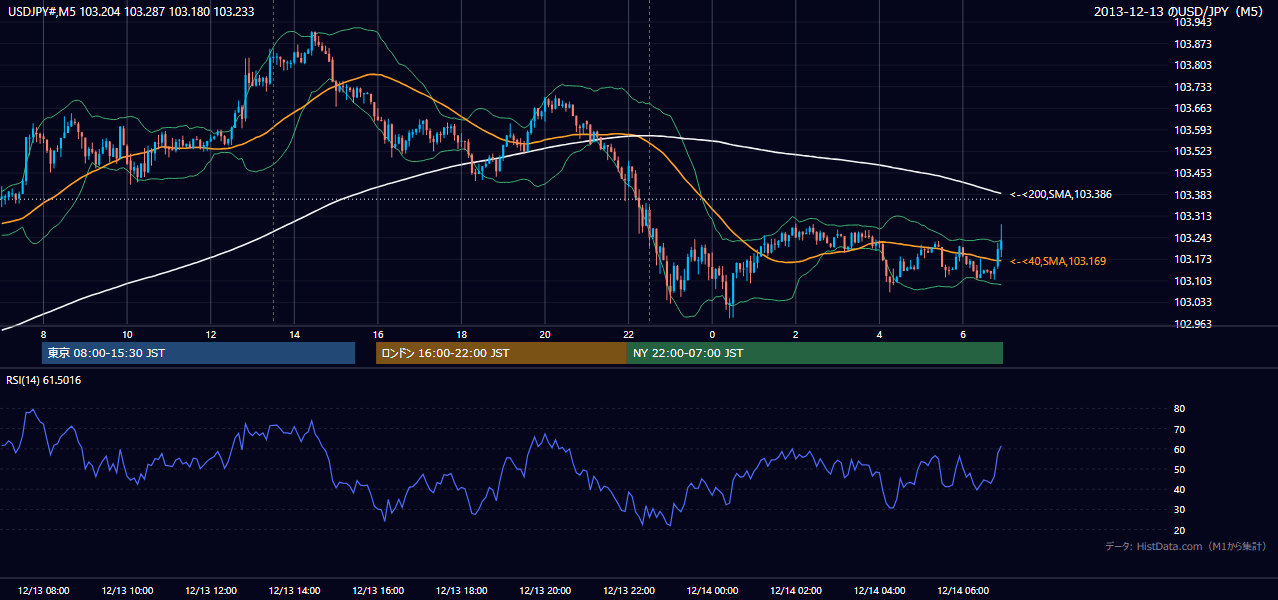Click price level 103.243 on the axis
Screen dimensions: 1278x600
[x=1192, y=238]
